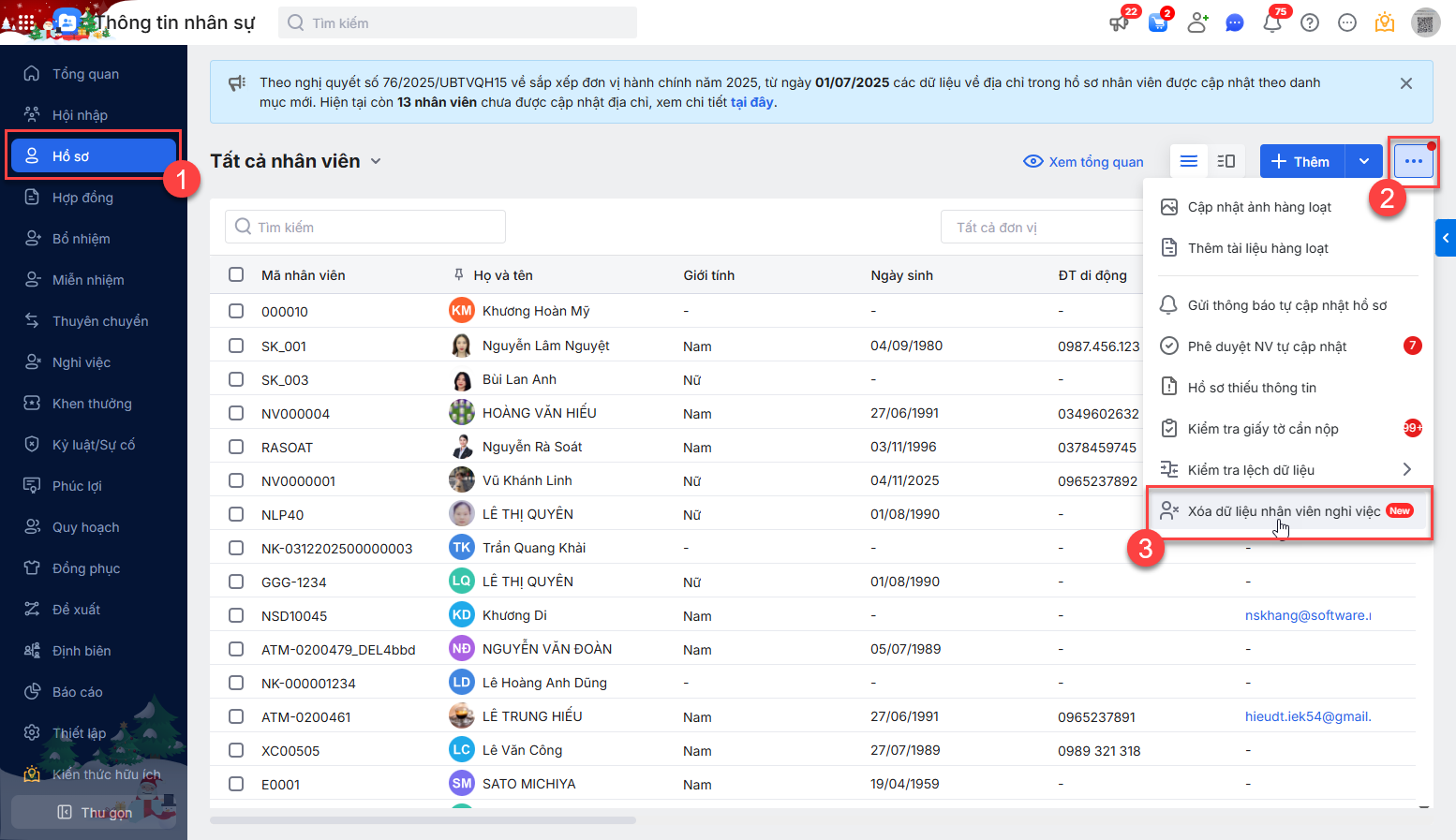Select Xóa dữ liệu nhân viên nghỉ việc
Viewport: 1456px width, 840px height.
(x=1284, y=511)
